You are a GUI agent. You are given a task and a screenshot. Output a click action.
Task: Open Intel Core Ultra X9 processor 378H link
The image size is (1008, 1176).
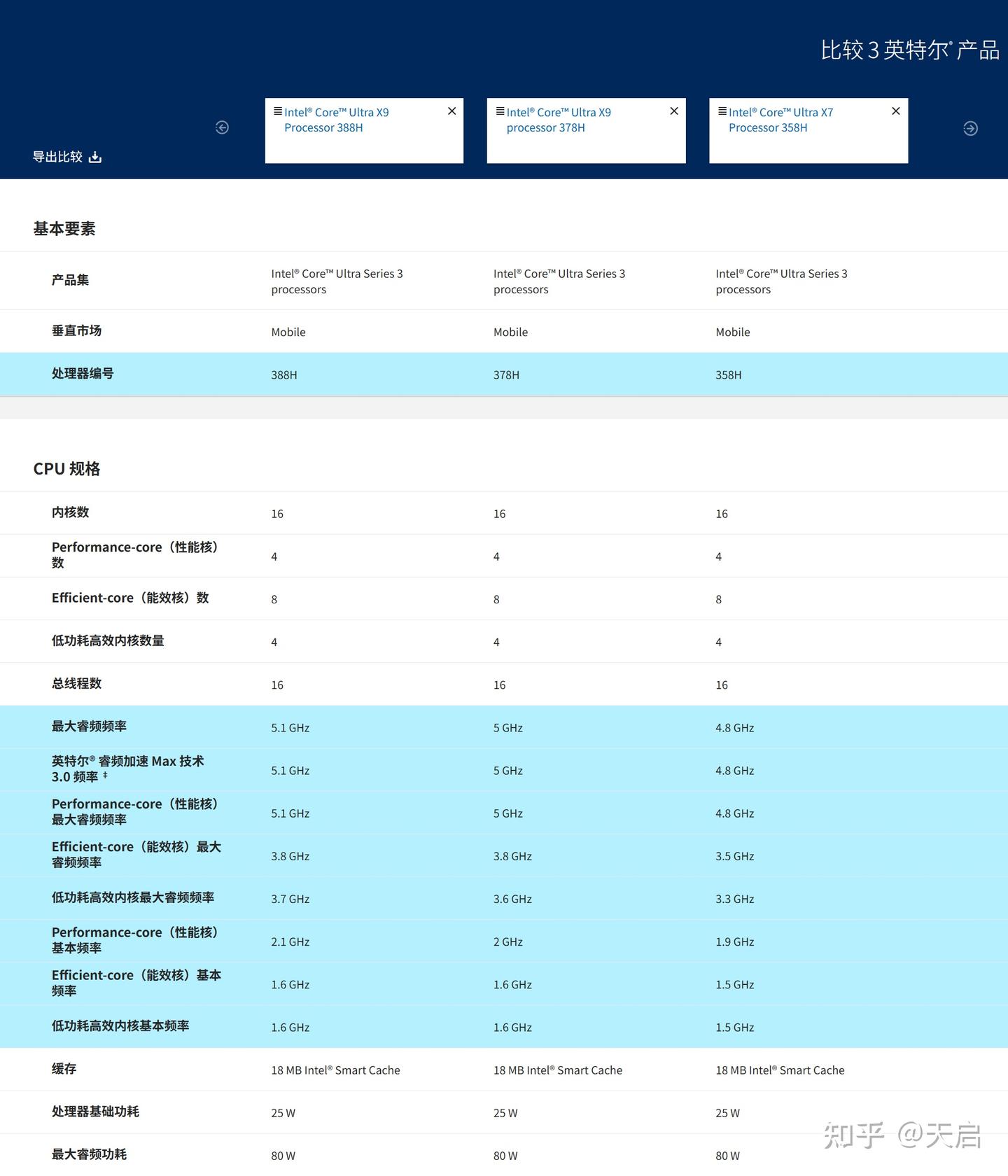[x=559, y=120]
